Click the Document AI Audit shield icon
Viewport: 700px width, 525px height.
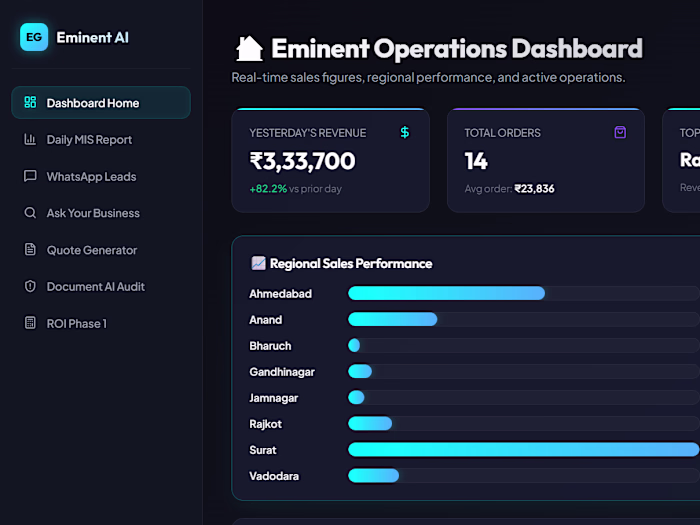[30, 286]
